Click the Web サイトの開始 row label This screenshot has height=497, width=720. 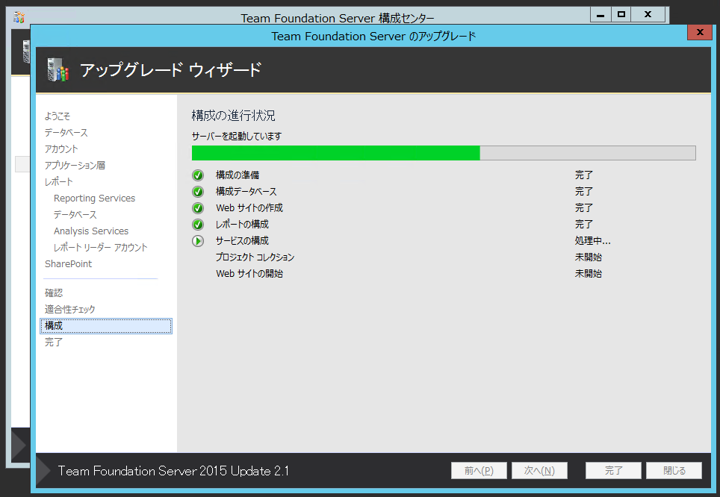[x=249, y=274]
